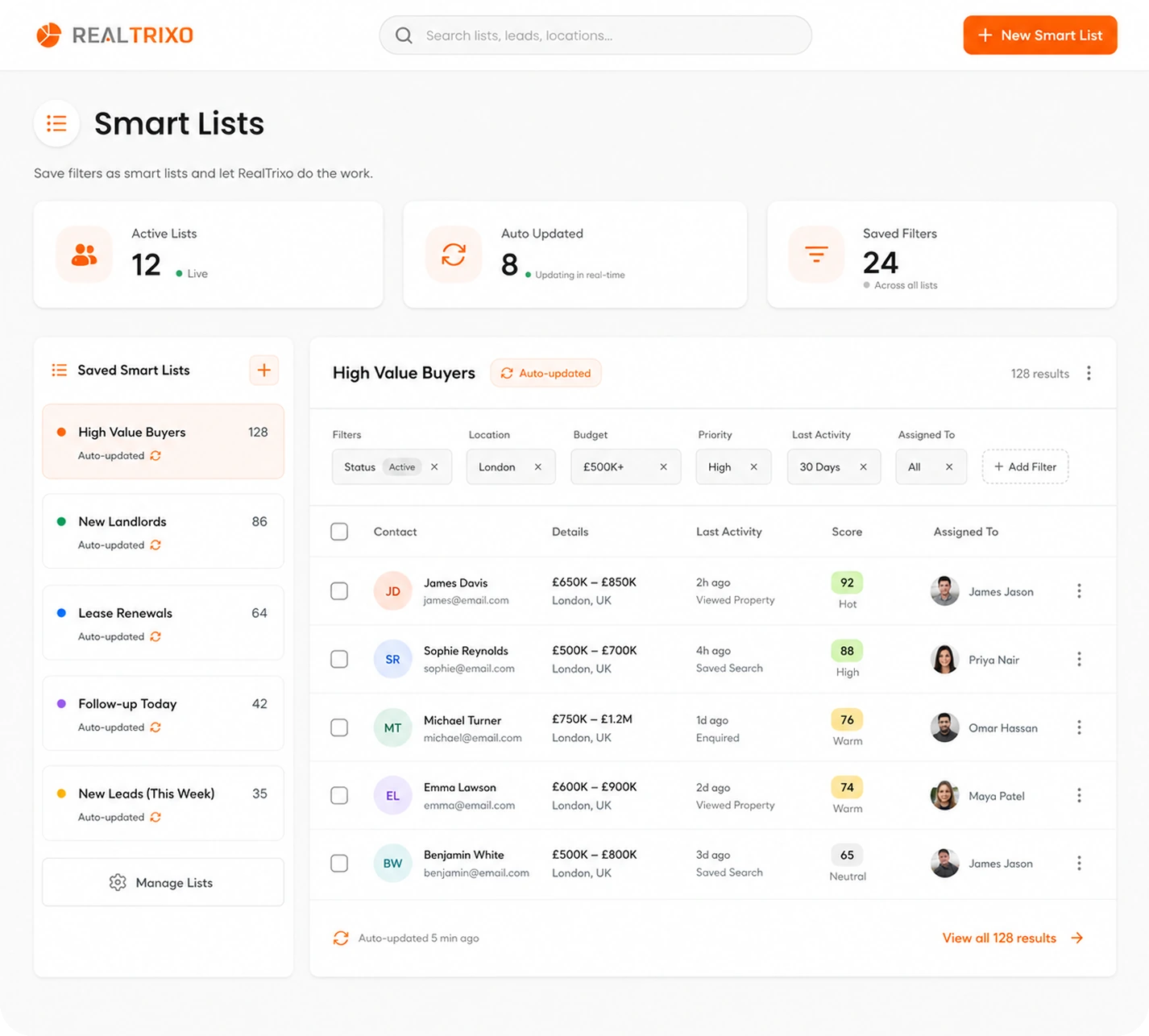Remove the High priority filter
Image resolution: width=1149 pixels, height=1036 pixels.
coord(753,467)
